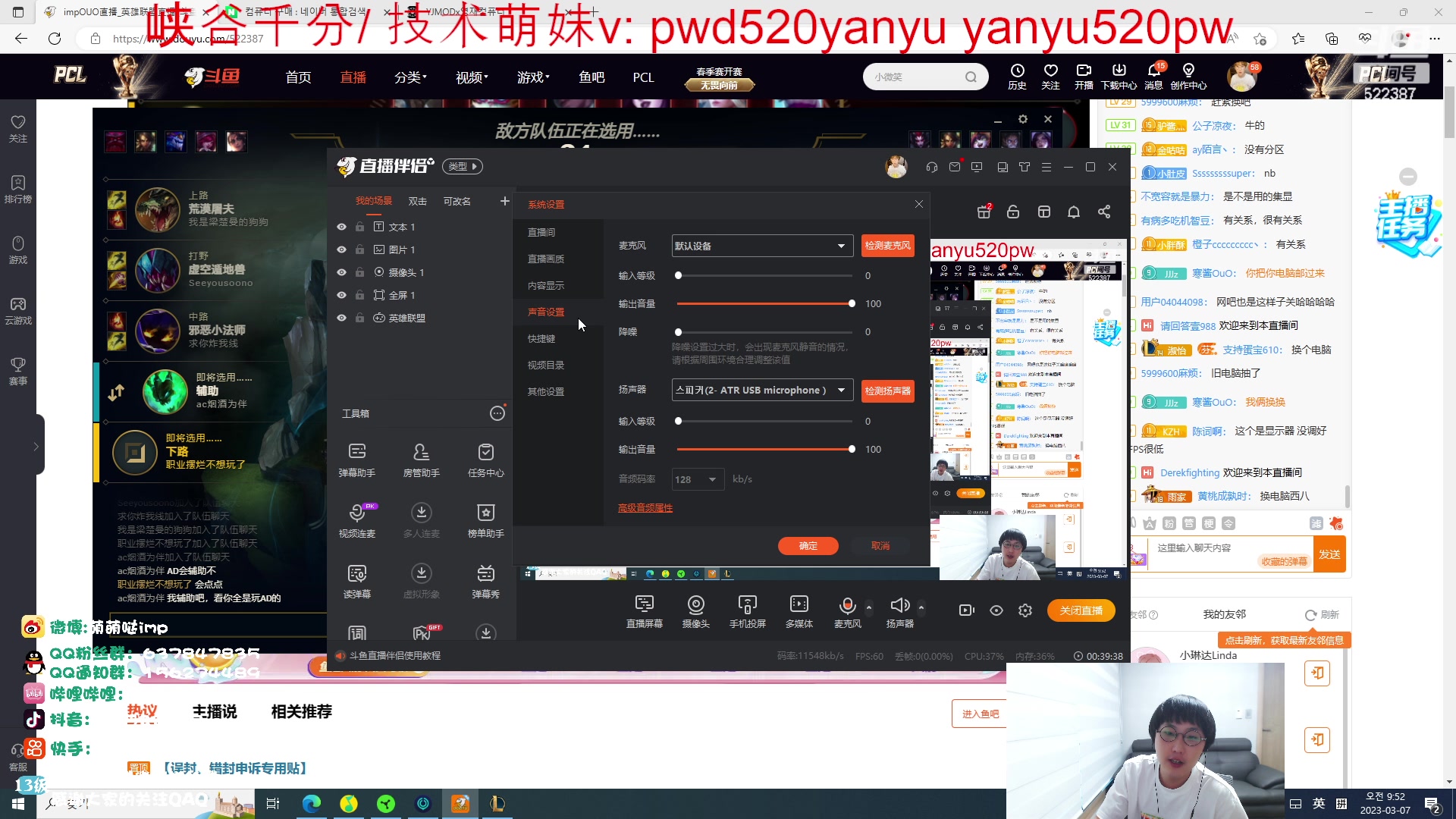This screenshot has height=819, width=1456.
Task: Adjust 降噪 slider handle
Action: tap(678, 332)
